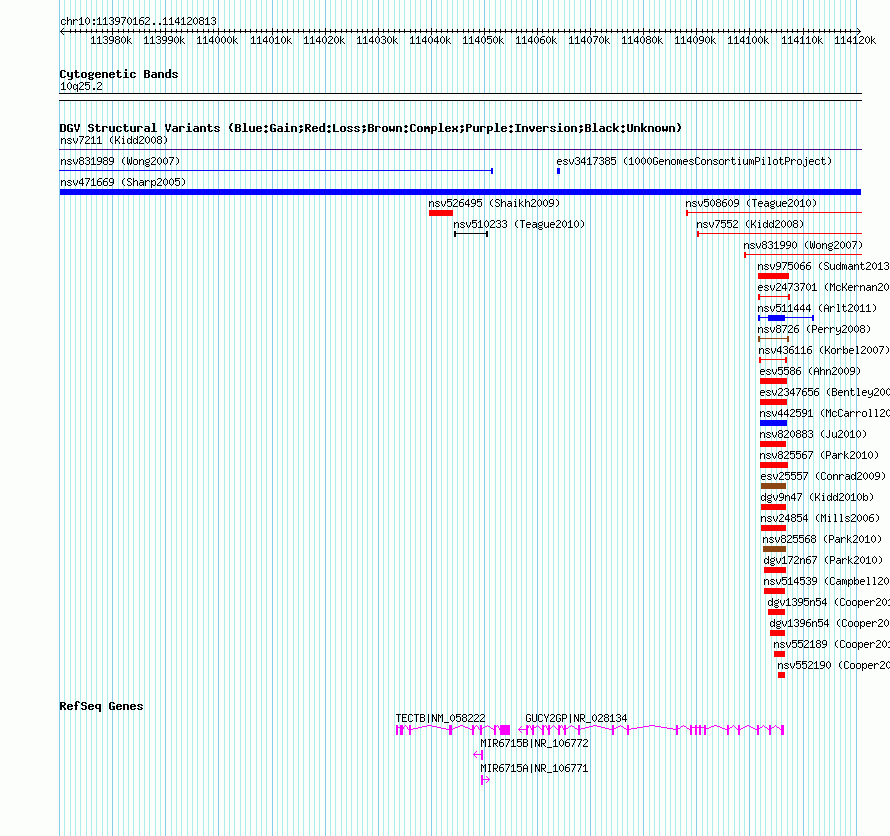Open nsv975066 (Sudmant2013) label

pos(823,266)
